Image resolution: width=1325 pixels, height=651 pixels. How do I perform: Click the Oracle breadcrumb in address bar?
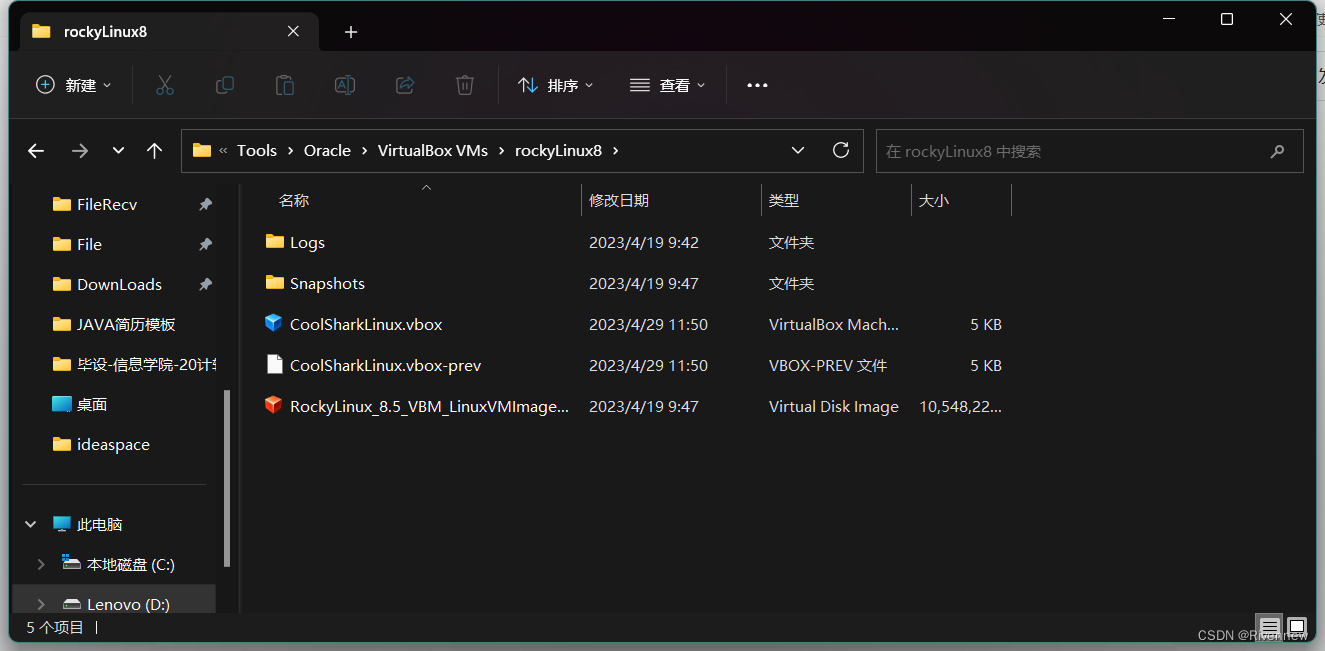coord(327,150)
